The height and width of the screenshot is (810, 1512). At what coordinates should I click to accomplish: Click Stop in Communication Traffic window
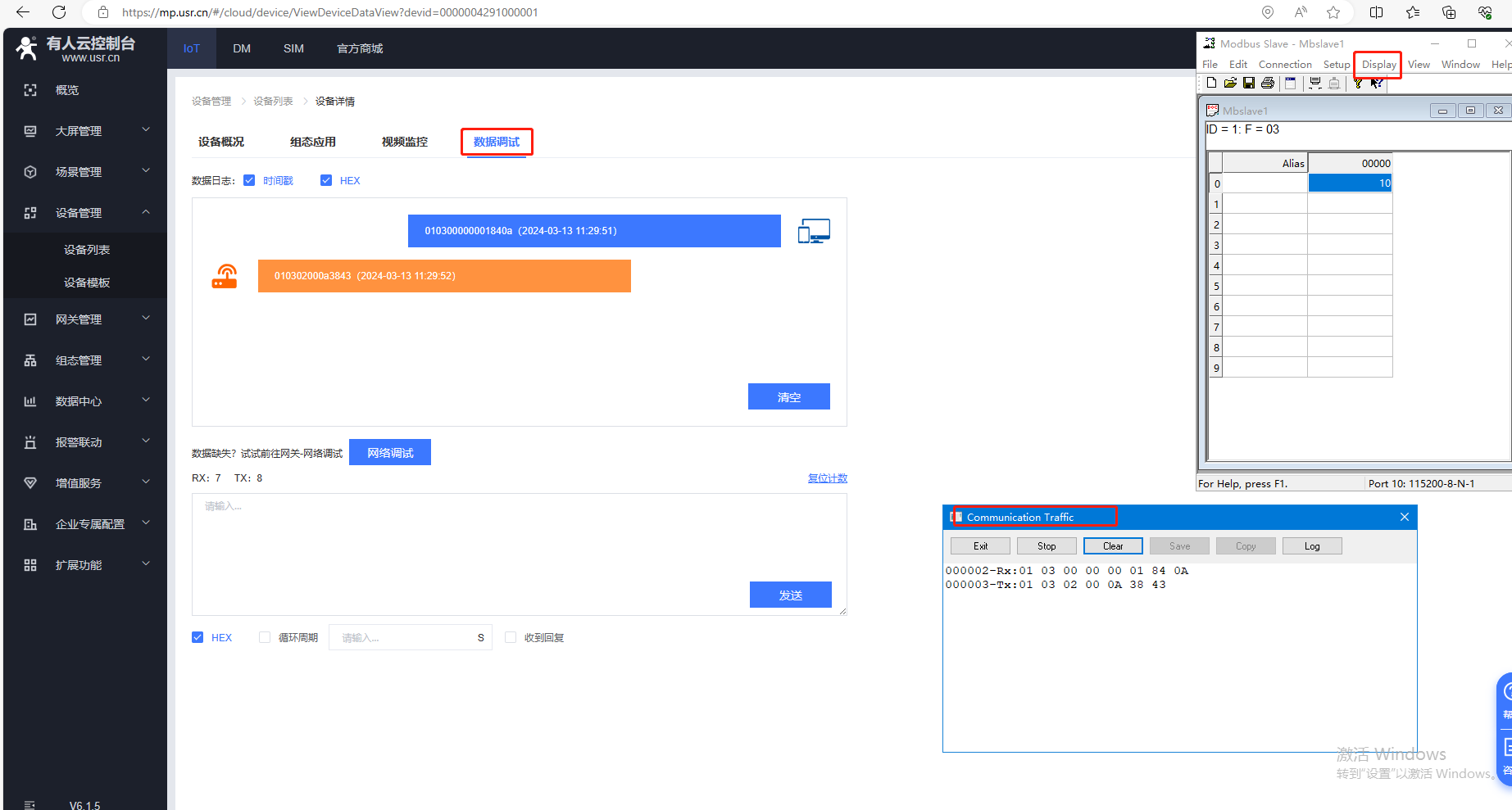tap(1047, 546)
